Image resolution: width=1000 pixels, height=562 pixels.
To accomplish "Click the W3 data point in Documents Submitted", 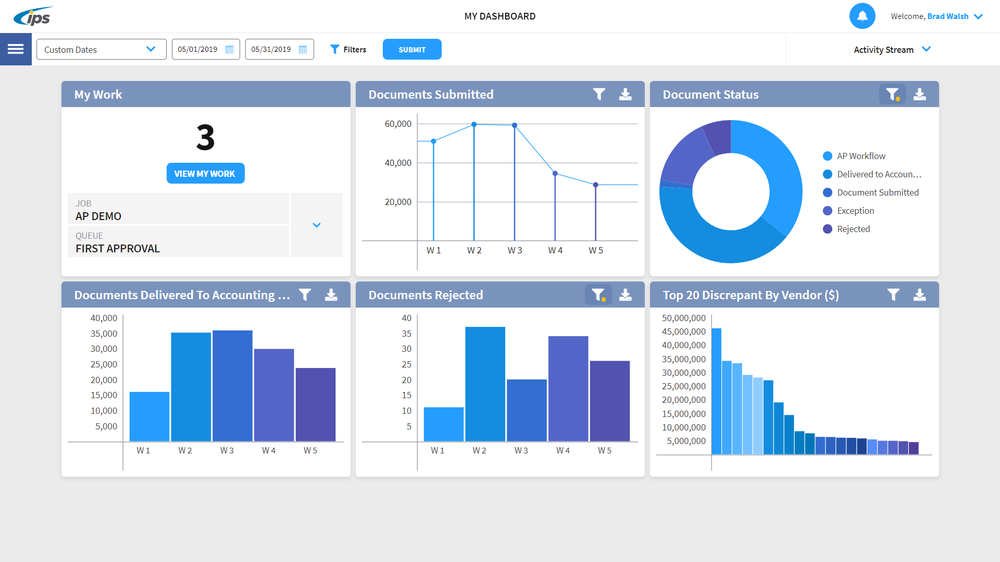I will click(515, 125).
